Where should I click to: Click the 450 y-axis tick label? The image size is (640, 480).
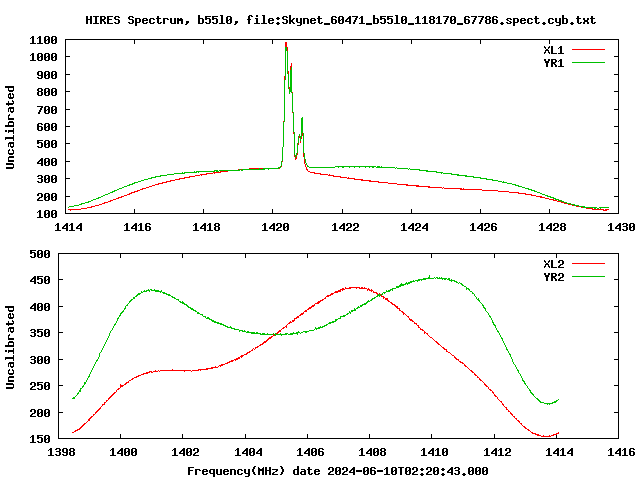(x=40, y=280)
